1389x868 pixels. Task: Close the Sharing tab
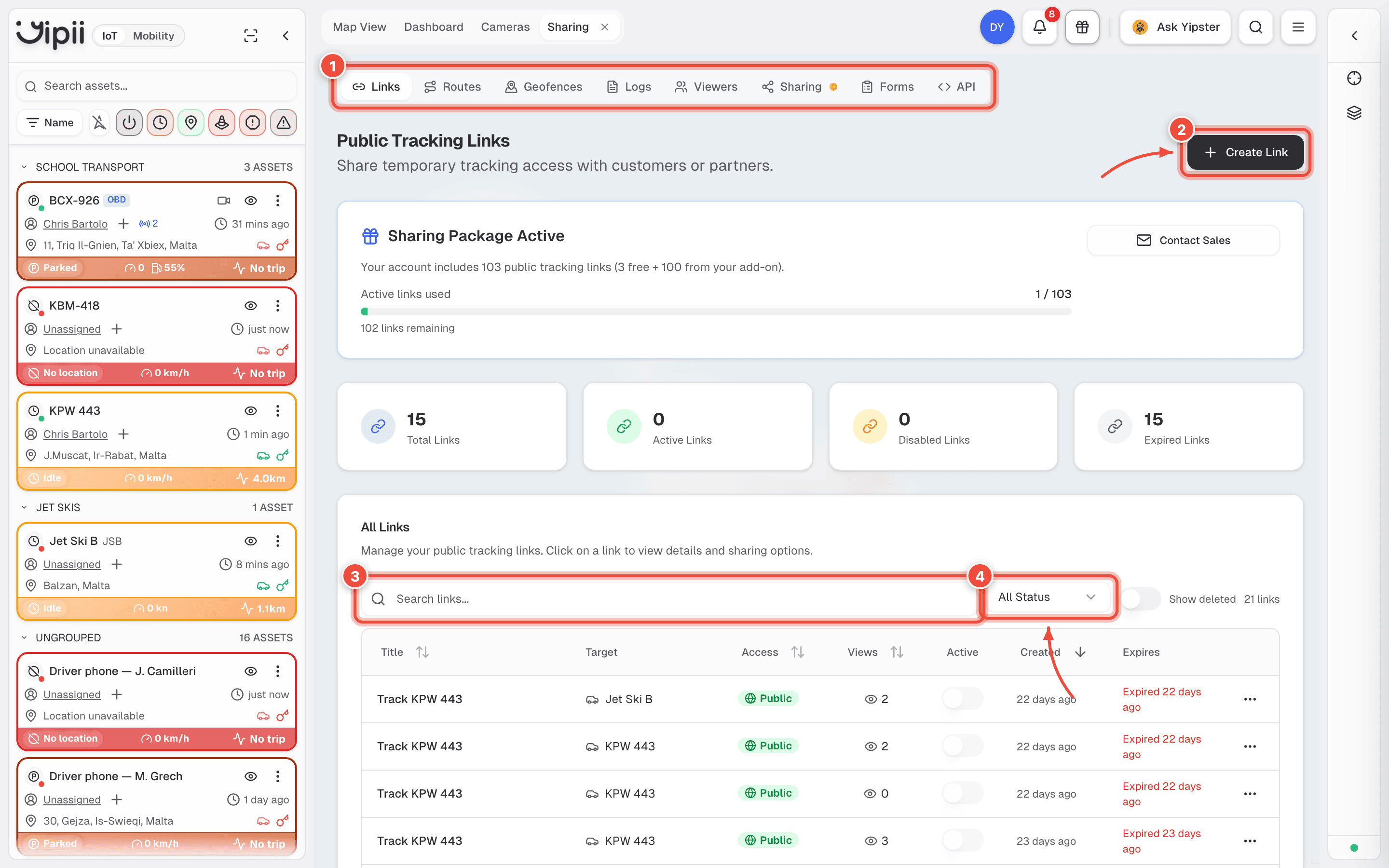[x=604, y=27]
